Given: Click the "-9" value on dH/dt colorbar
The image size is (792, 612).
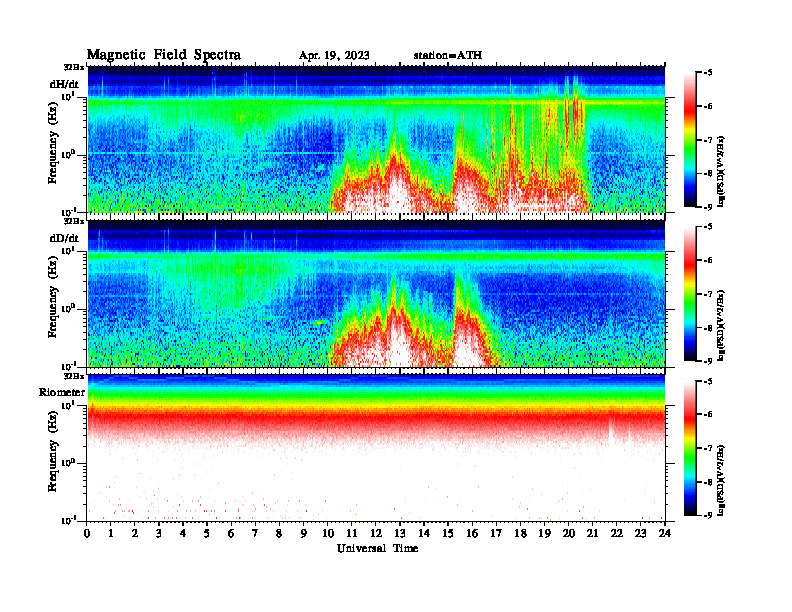Looking at the screenshot, I should coord(708,207).
